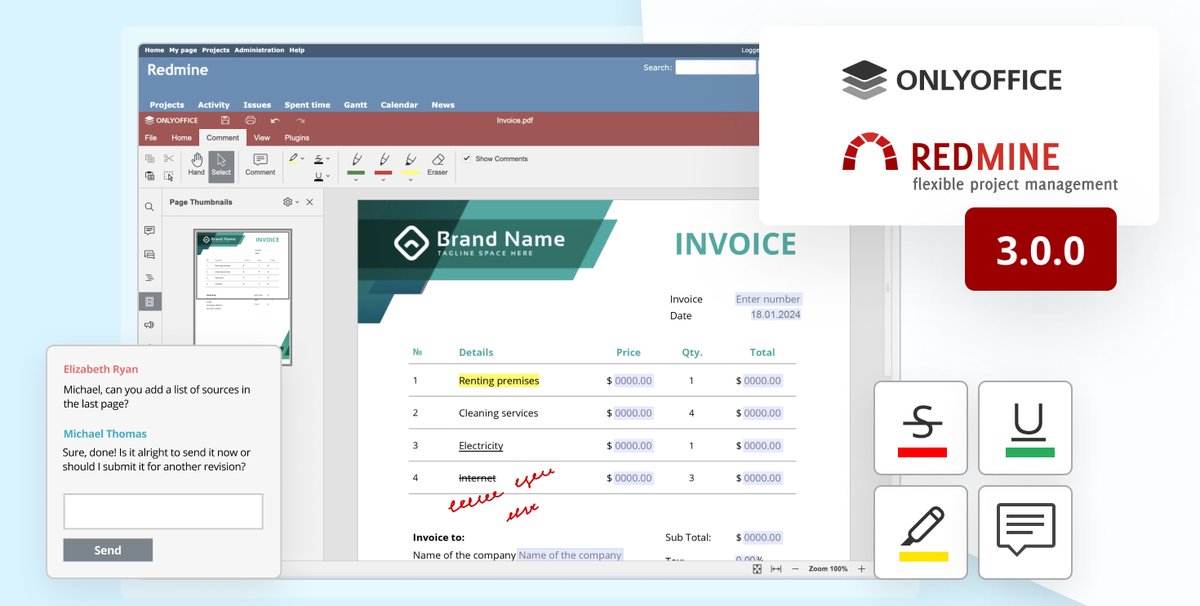This screenshot has width=1200, height=606.
Task: Switch to the editor Home tab
Action: pos(181,138)
